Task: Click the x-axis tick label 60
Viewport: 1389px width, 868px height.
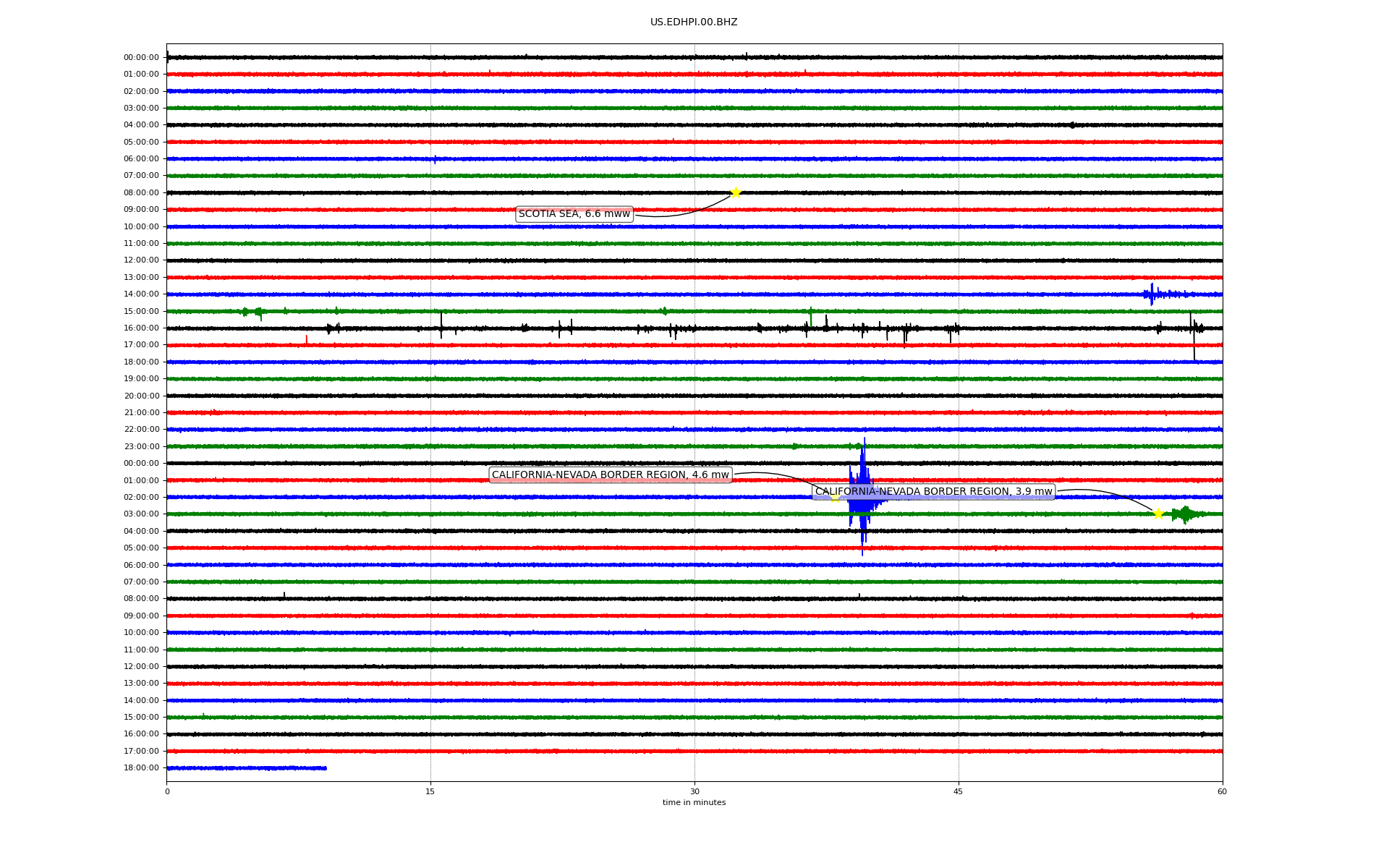Action: [x=1222, y=791]
